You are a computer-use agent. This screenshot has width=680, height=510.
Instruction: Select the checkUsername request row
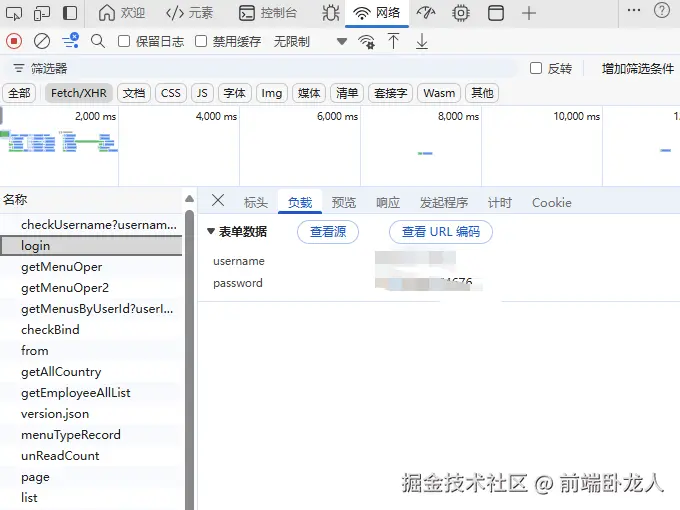pyautogui.click(x=91, y=225)
